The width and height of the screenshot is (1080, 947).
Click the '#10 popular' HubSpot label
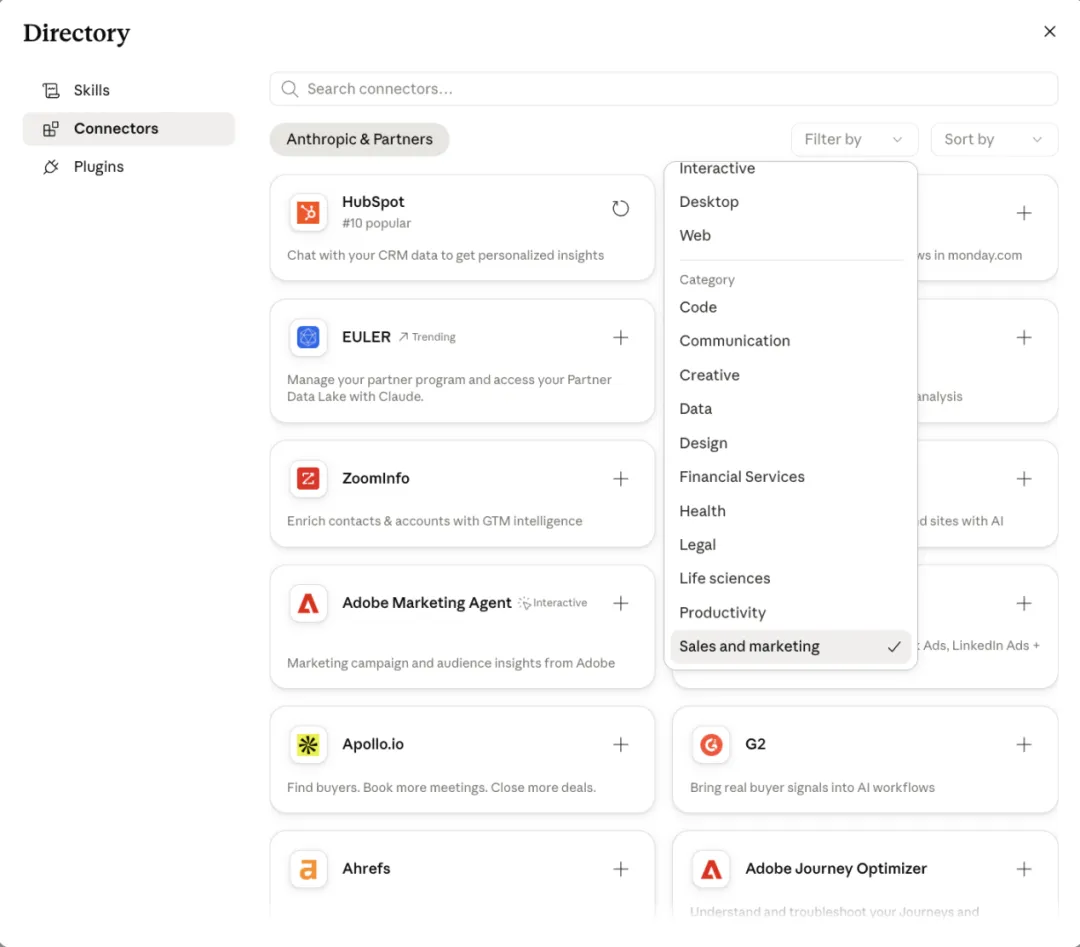(x=377, y=224)
